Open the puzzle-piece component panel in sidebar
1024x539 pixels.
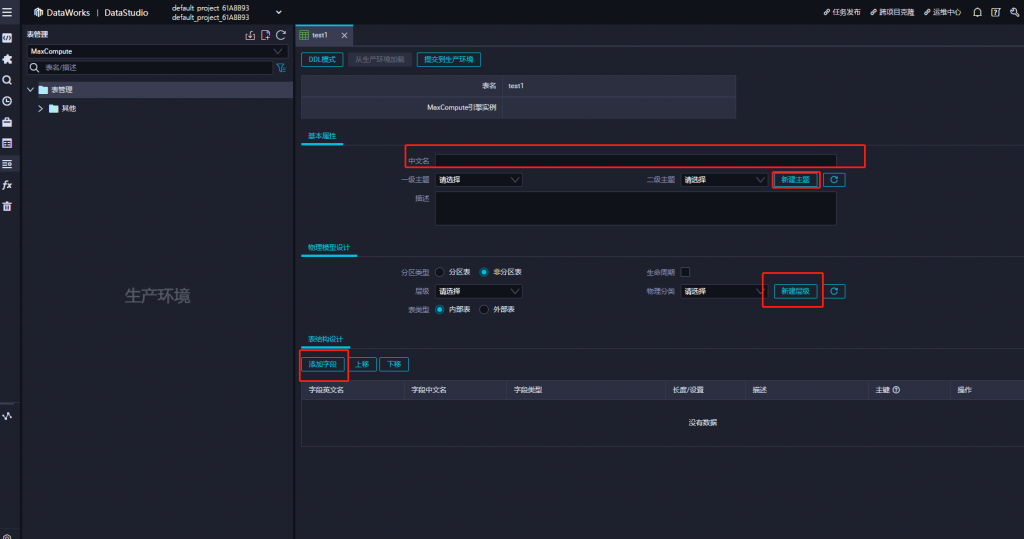[7, 59]
